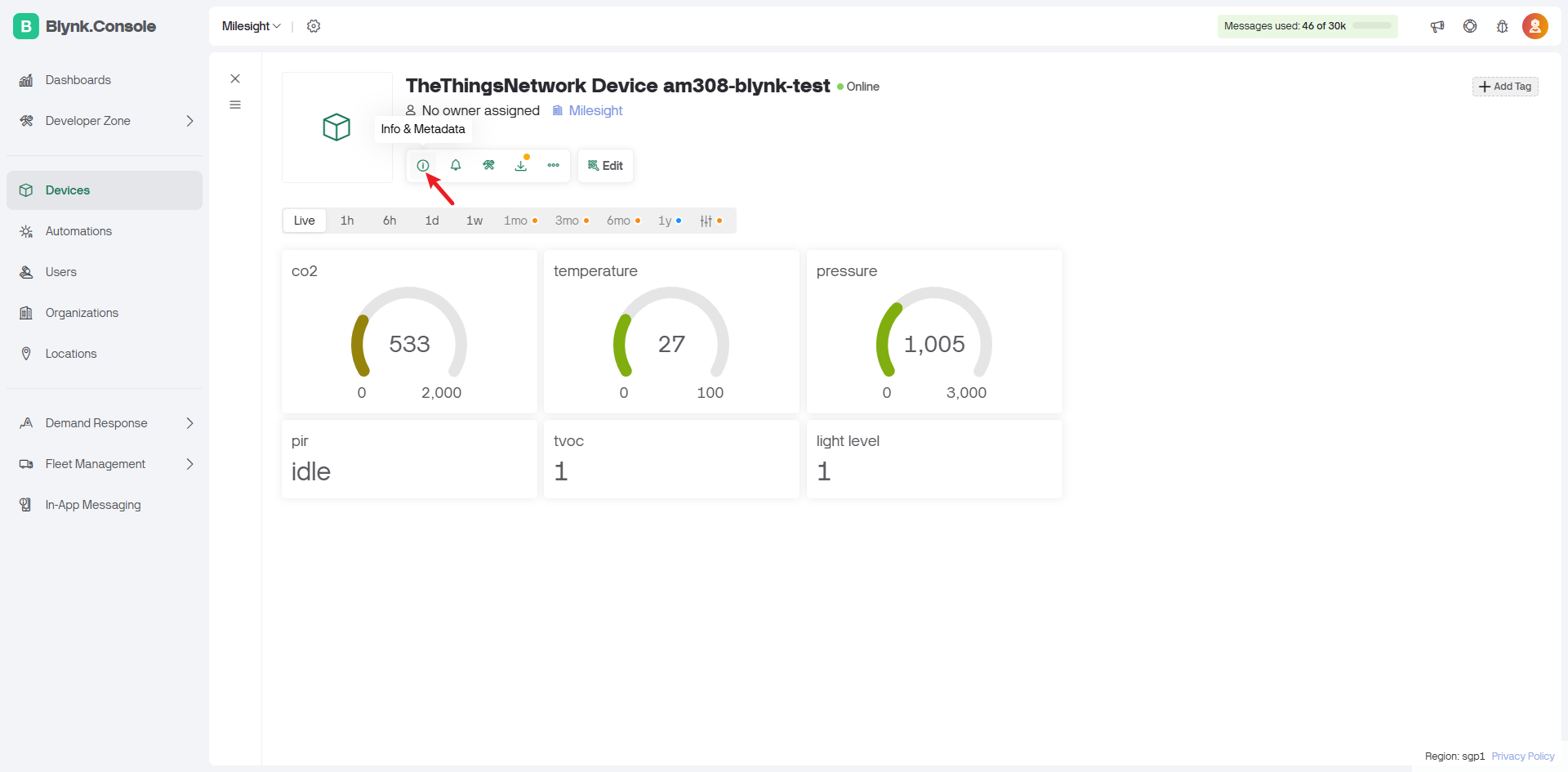
Task: Open Organizations in sidebar
Action: click(x=105, y=313)
